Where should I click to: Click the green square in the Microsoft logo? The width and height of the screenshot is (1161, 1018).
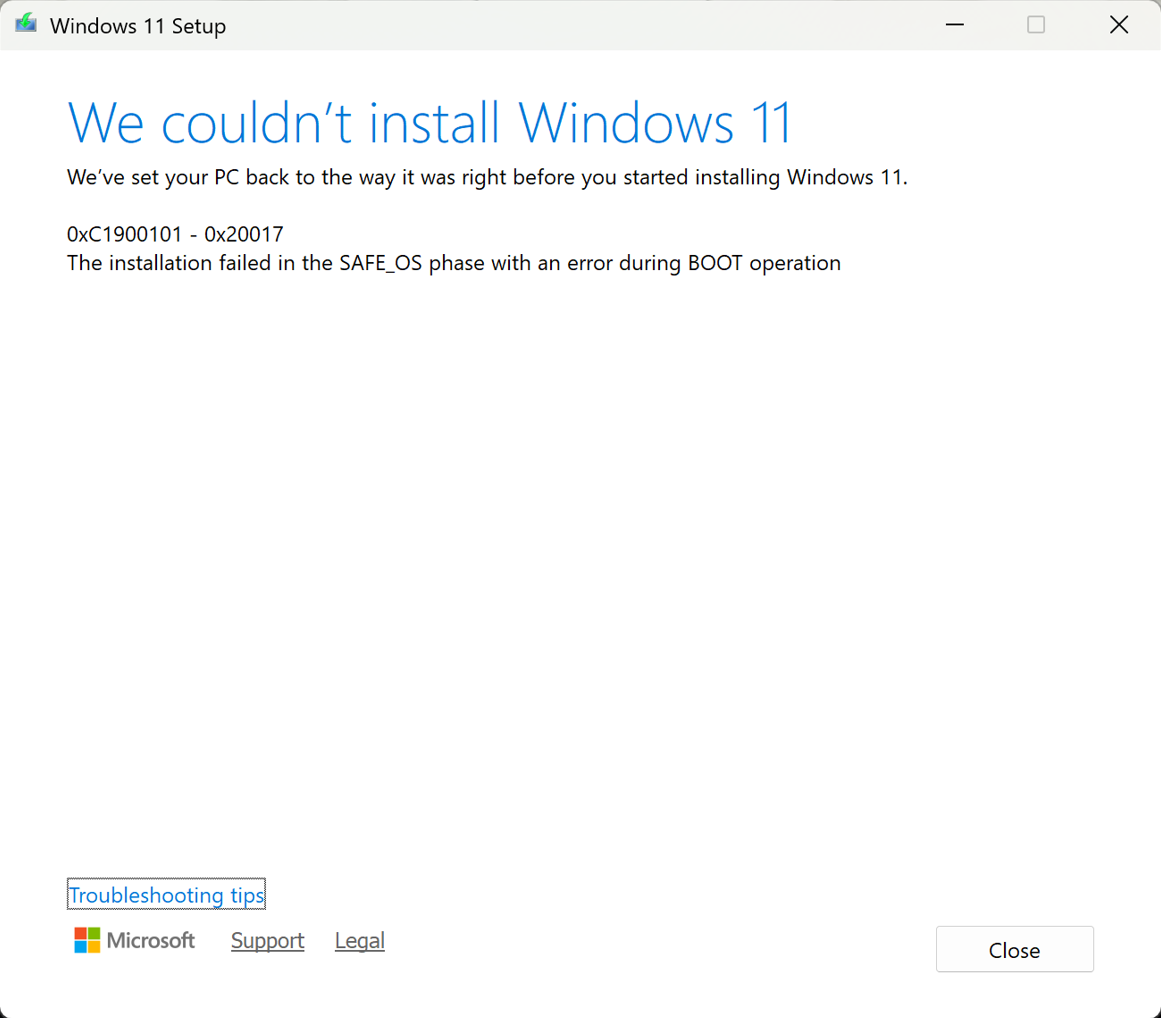(x=94, y=933)
